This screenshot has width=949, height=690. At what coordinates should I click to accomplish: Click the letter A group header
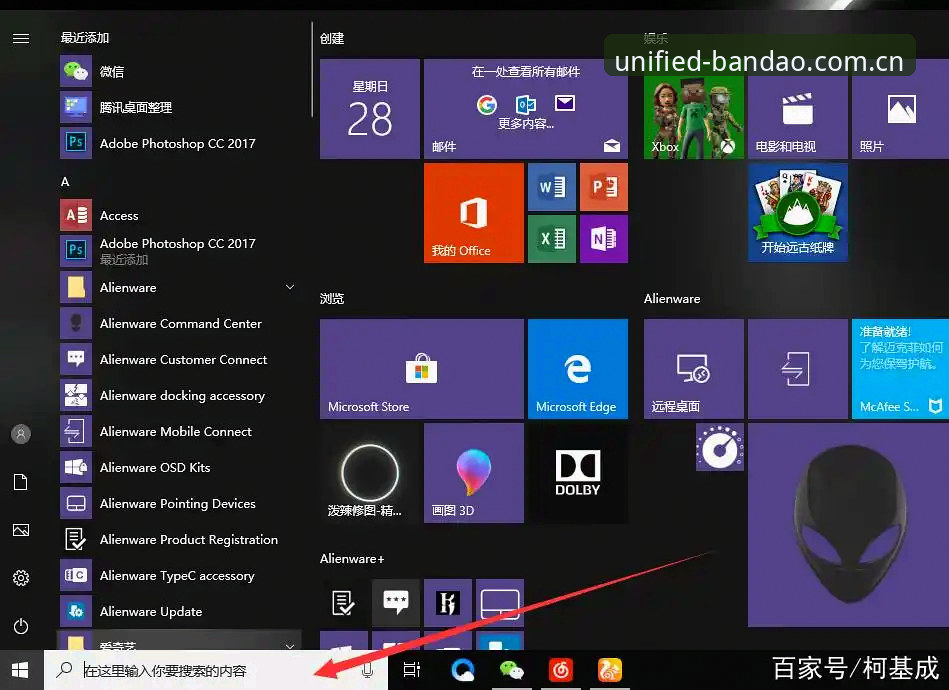click(65, 182)
